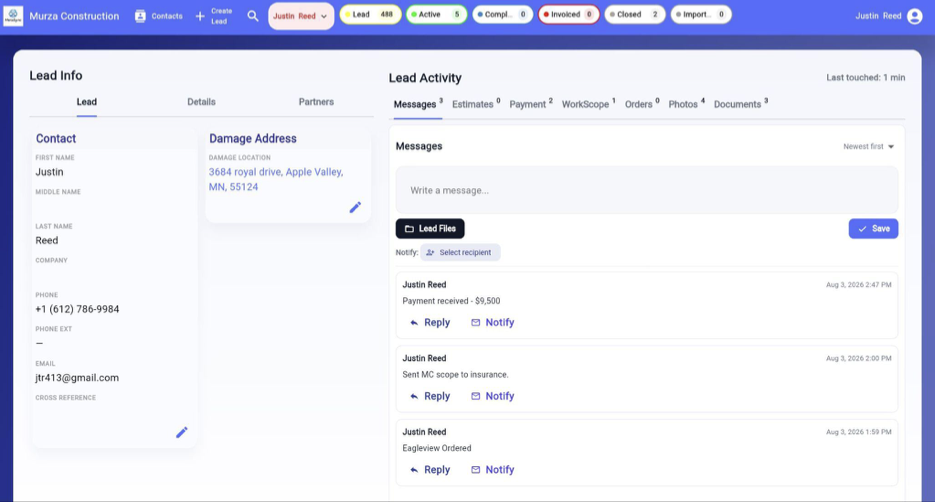
Task: Filter by the Closed 2 status pill
Action: pos(635,14)
